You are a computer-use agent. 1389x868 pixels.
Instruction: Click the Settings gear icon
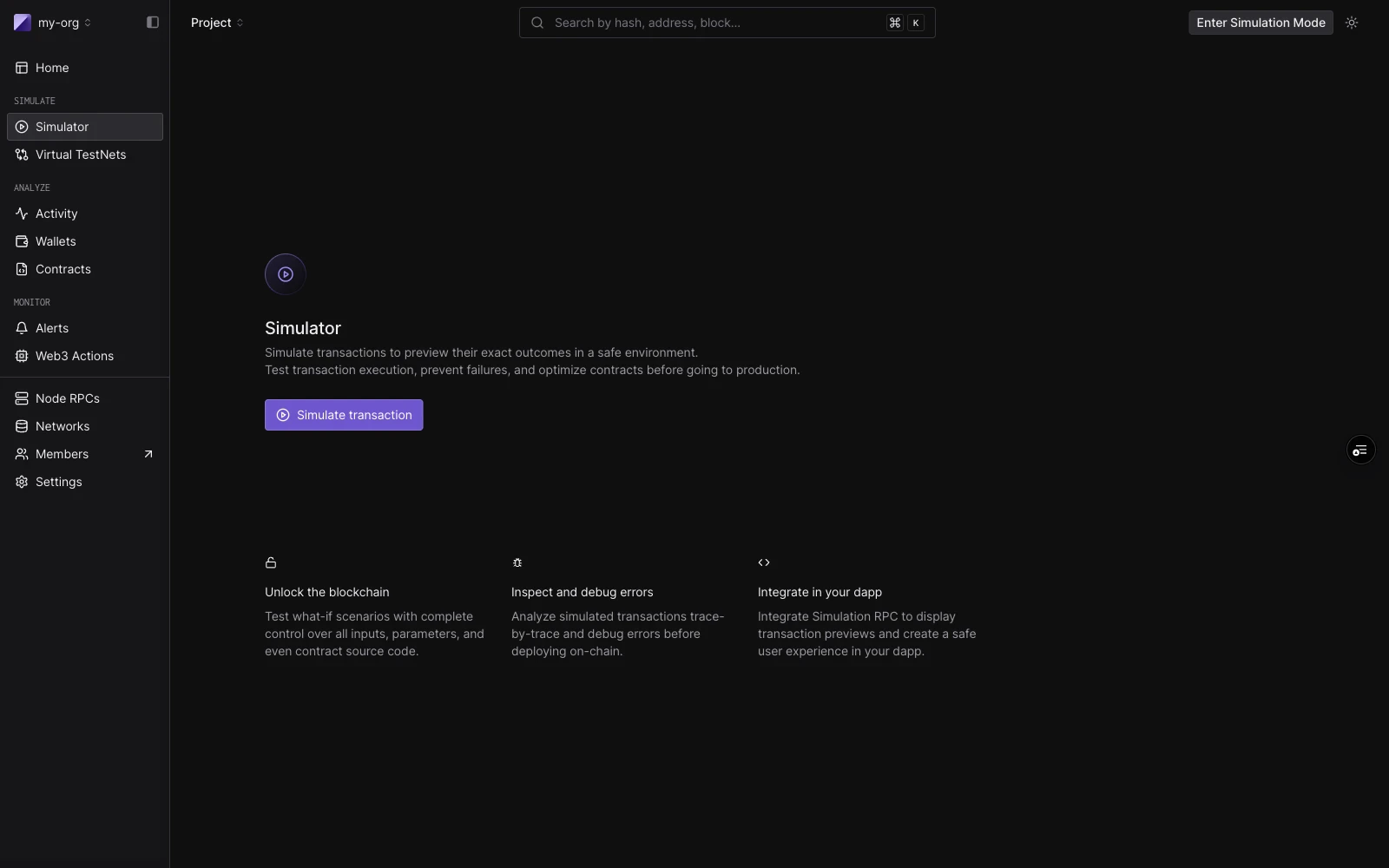click(22, 482)
